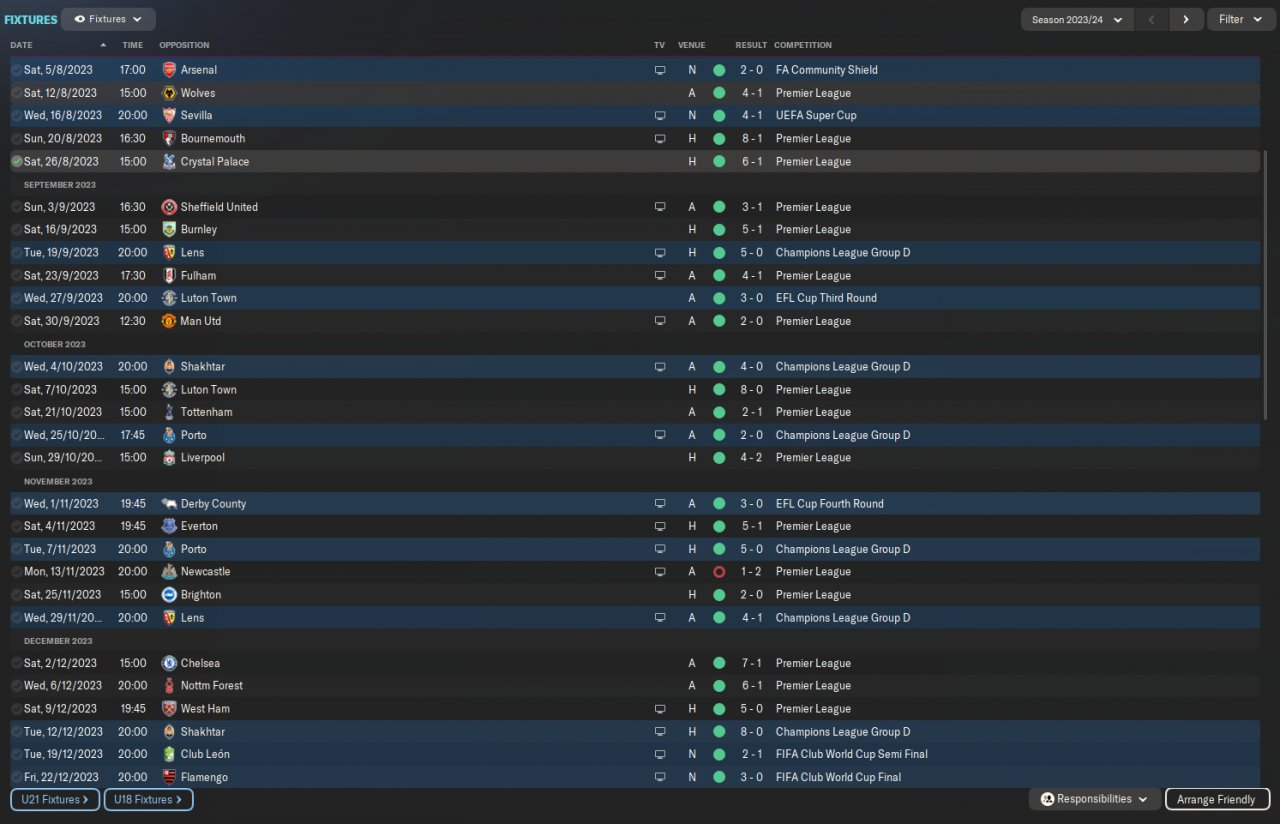The height and width of the screenshot is (824, 1280).
Task: Click the red loss indicator for Newcastle
Action: [719, 572]
